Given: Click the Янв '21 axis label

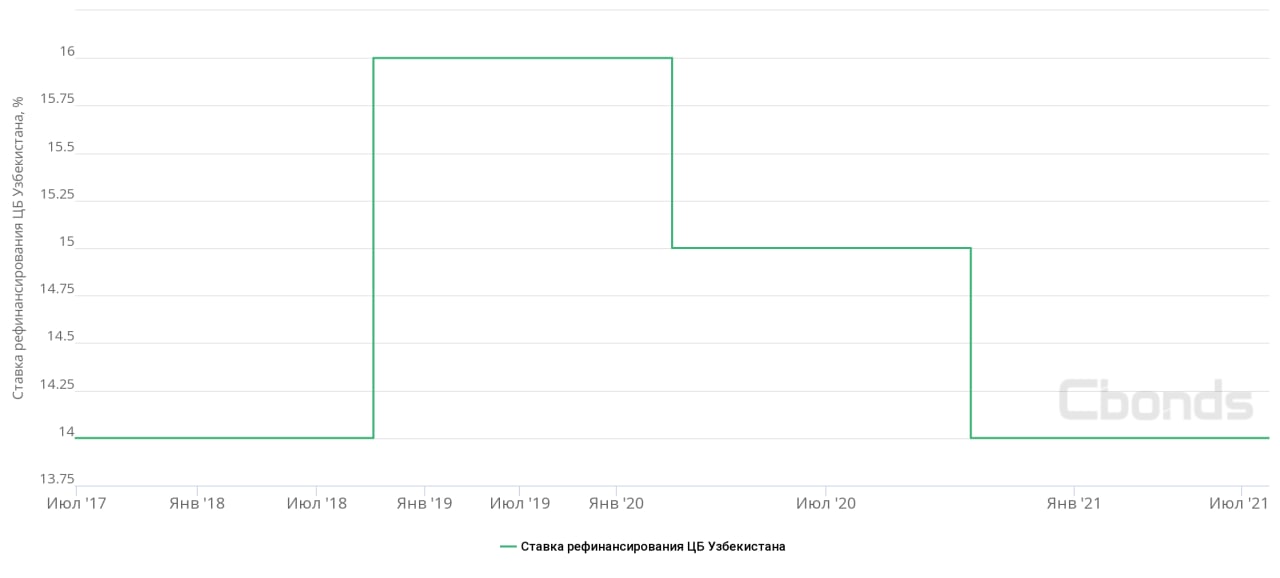Looking at the screenshot, I should 1073,503.
